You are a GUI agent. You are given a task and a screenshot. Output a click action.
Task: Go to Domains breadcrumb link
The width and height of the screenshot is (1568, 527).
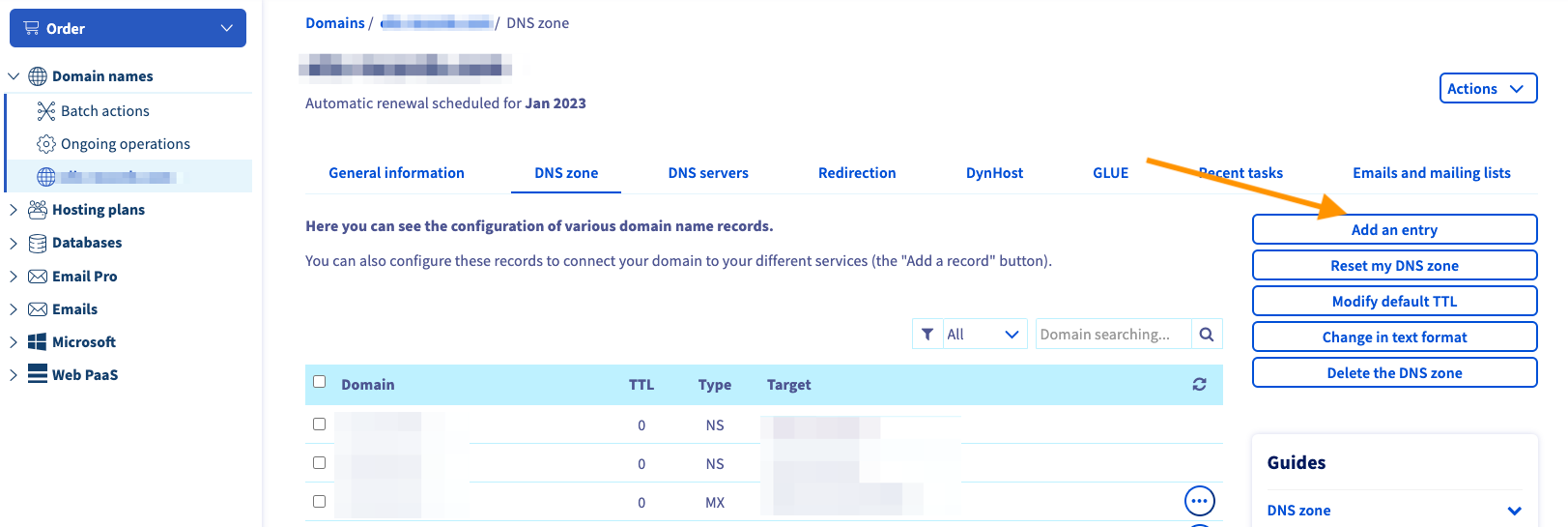point(335,23)
